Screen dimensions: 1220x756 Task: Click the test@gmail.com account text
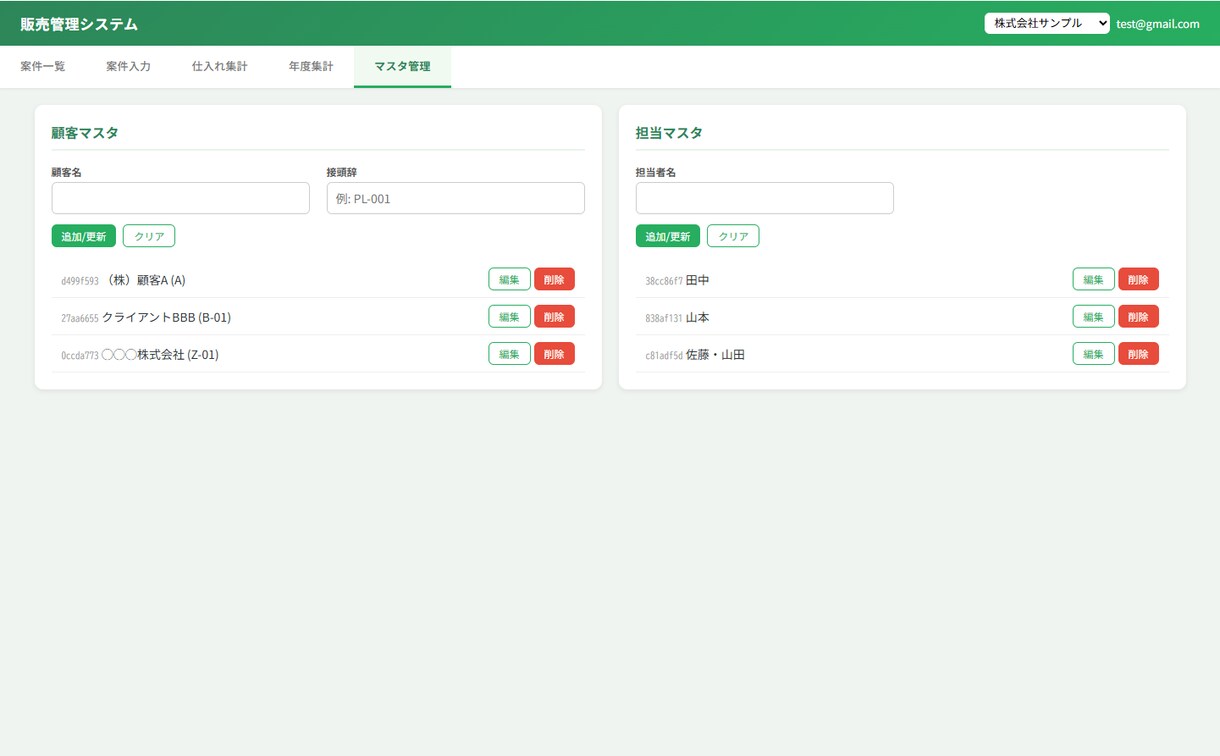click(x=1158, y=24)
